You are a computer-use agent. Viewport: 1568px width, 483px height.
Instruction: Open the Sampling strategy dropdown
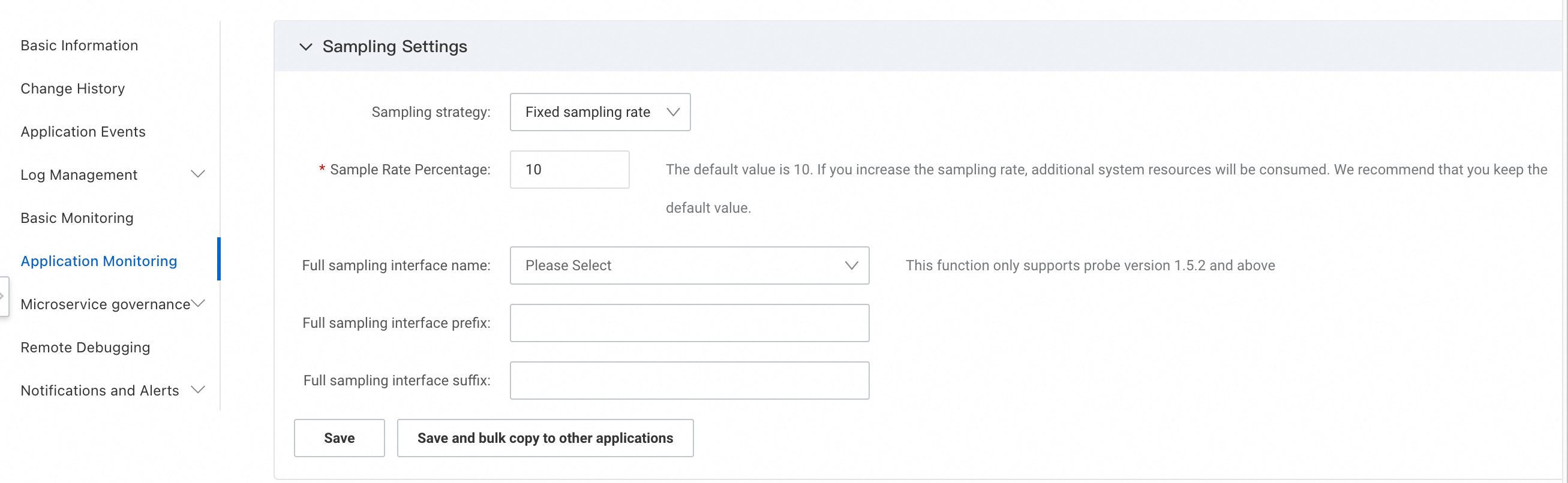point(600,112)
